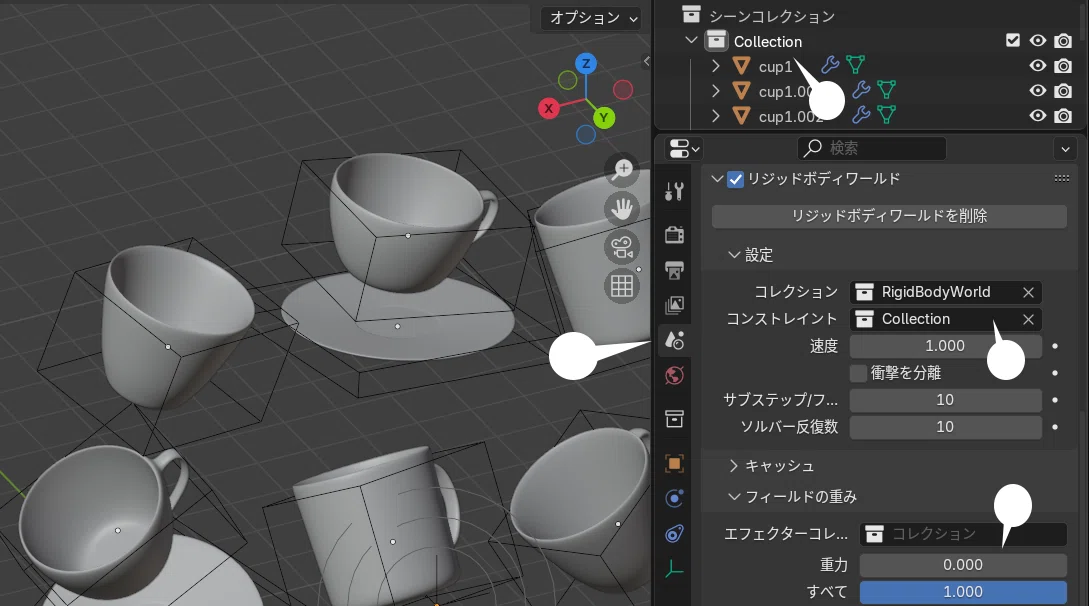Image resolution: width=1089 pixels, height=606 pixels.
Task: Toggle the viewport sidebar arrow beside the gizmo
Action: click(x=647, y=61)
